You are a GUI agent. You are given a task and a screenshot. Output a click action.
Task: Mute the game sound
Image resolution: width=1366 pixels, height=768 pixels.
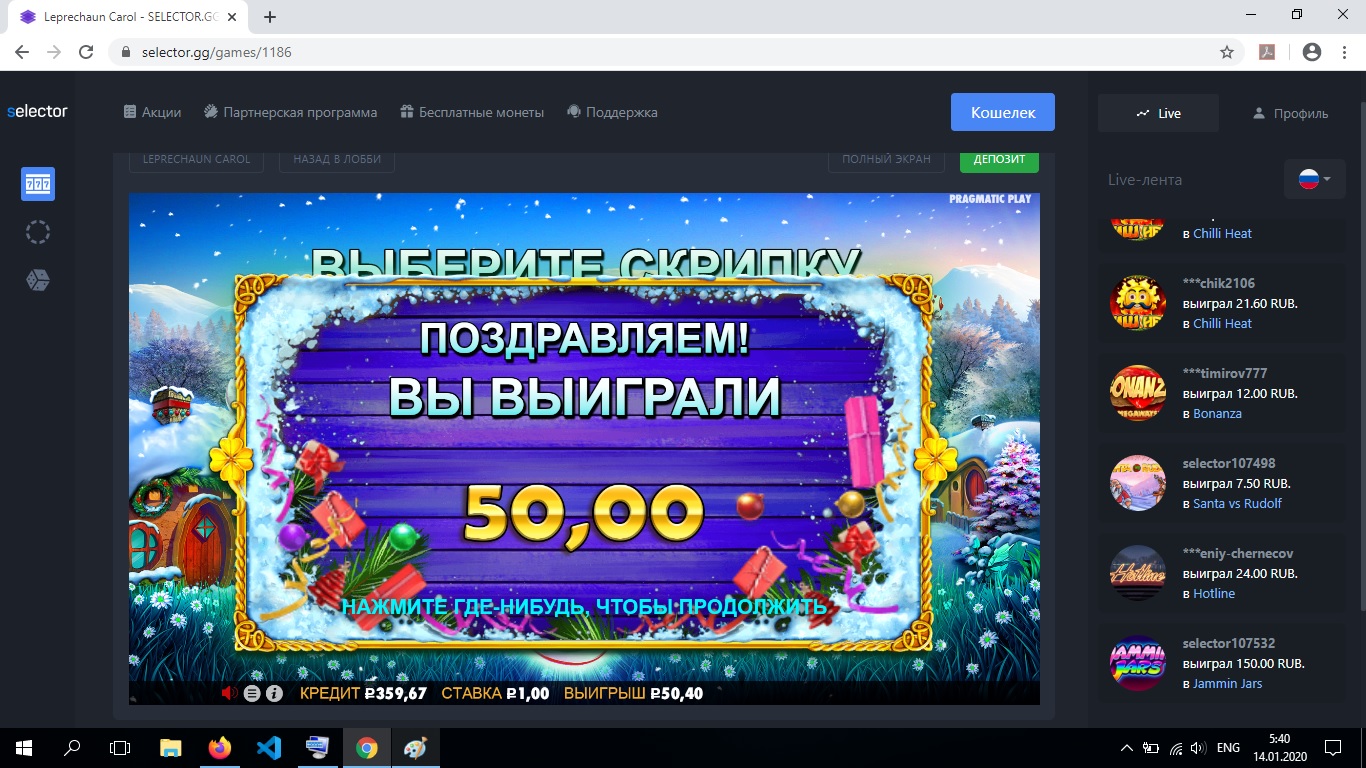pos(229,693)
